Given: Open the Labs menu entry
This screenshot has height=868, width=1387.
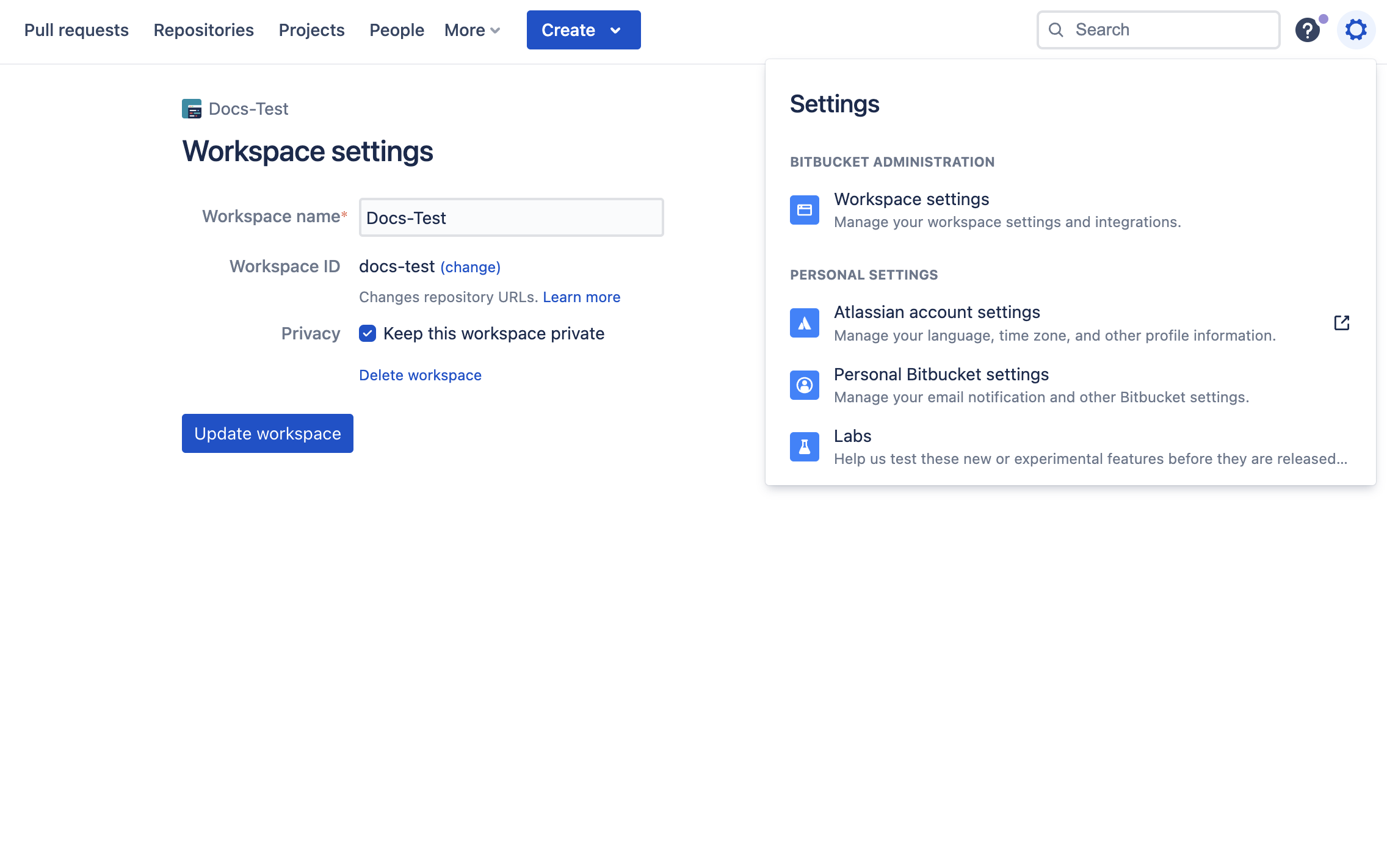Looking at the screenshot, I should click(x=1070, y=447).
